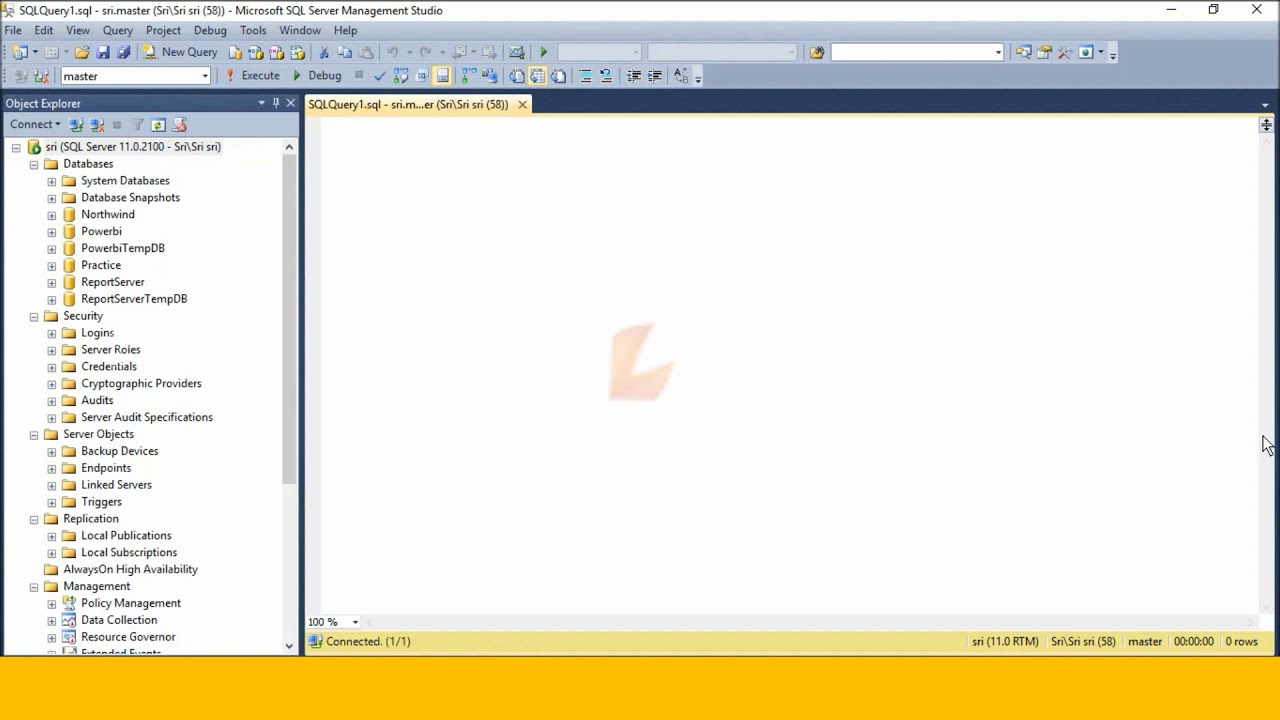Viewport: 1280px width, 720px height.
Task: Click the Decrease Indent icon
Action: 634,76
